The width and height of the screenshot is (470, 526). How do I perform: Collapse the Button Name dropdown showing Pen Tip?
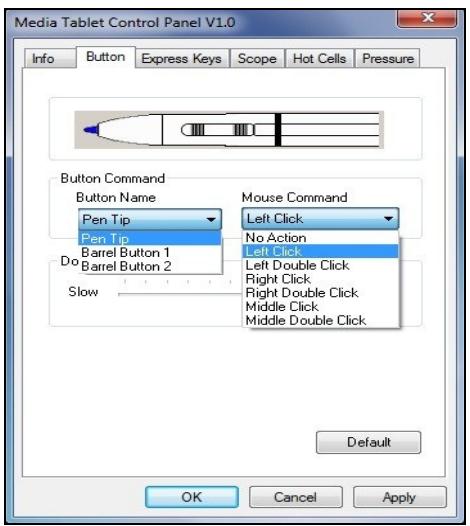150,219
